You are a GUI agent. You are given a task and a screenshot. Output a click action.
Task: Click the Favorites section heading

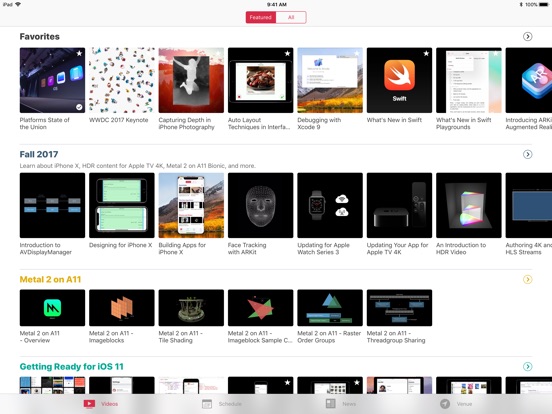pos(40,37)
